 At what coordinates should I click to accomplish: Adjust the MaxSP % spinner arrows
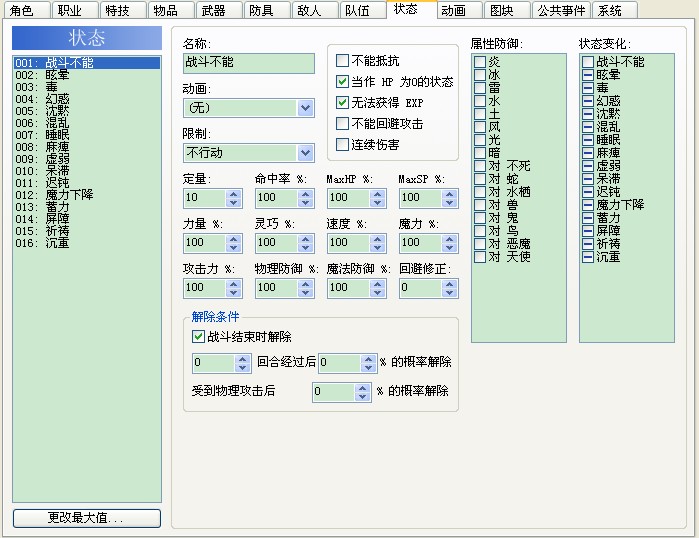point(449,198)
